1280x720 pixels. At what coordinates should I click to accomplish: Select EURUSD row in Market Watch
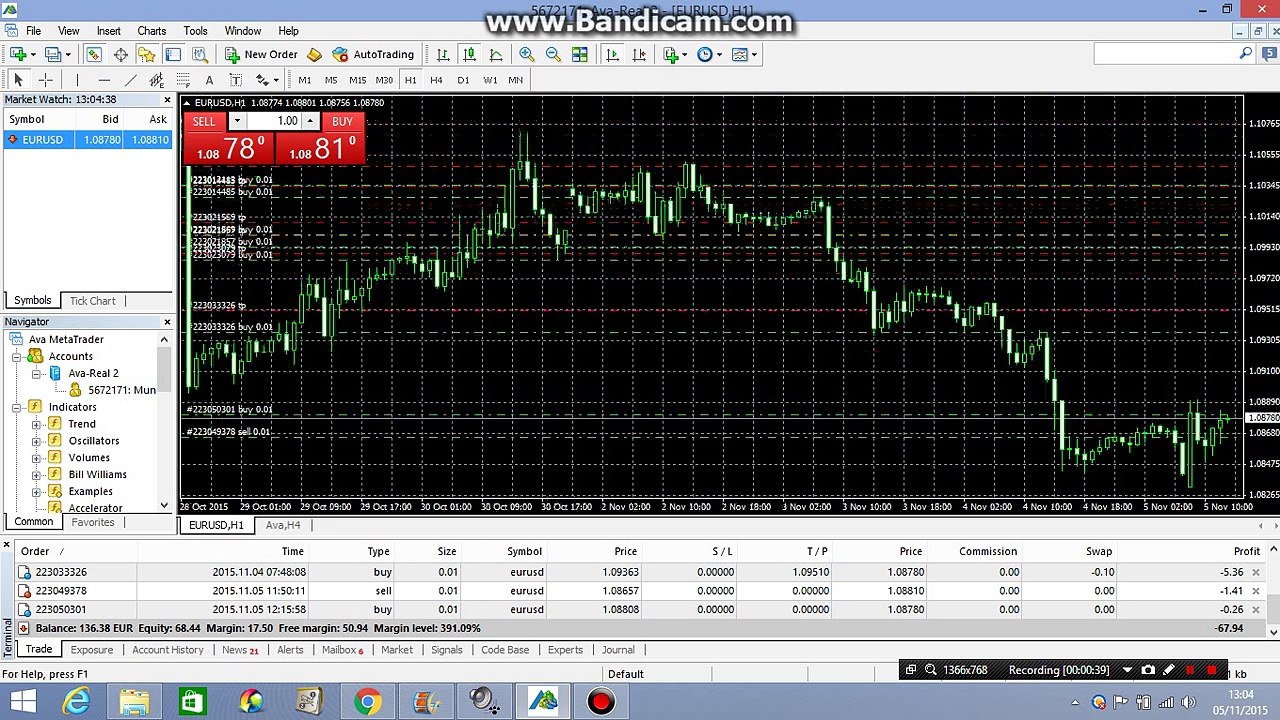point(87,140)
